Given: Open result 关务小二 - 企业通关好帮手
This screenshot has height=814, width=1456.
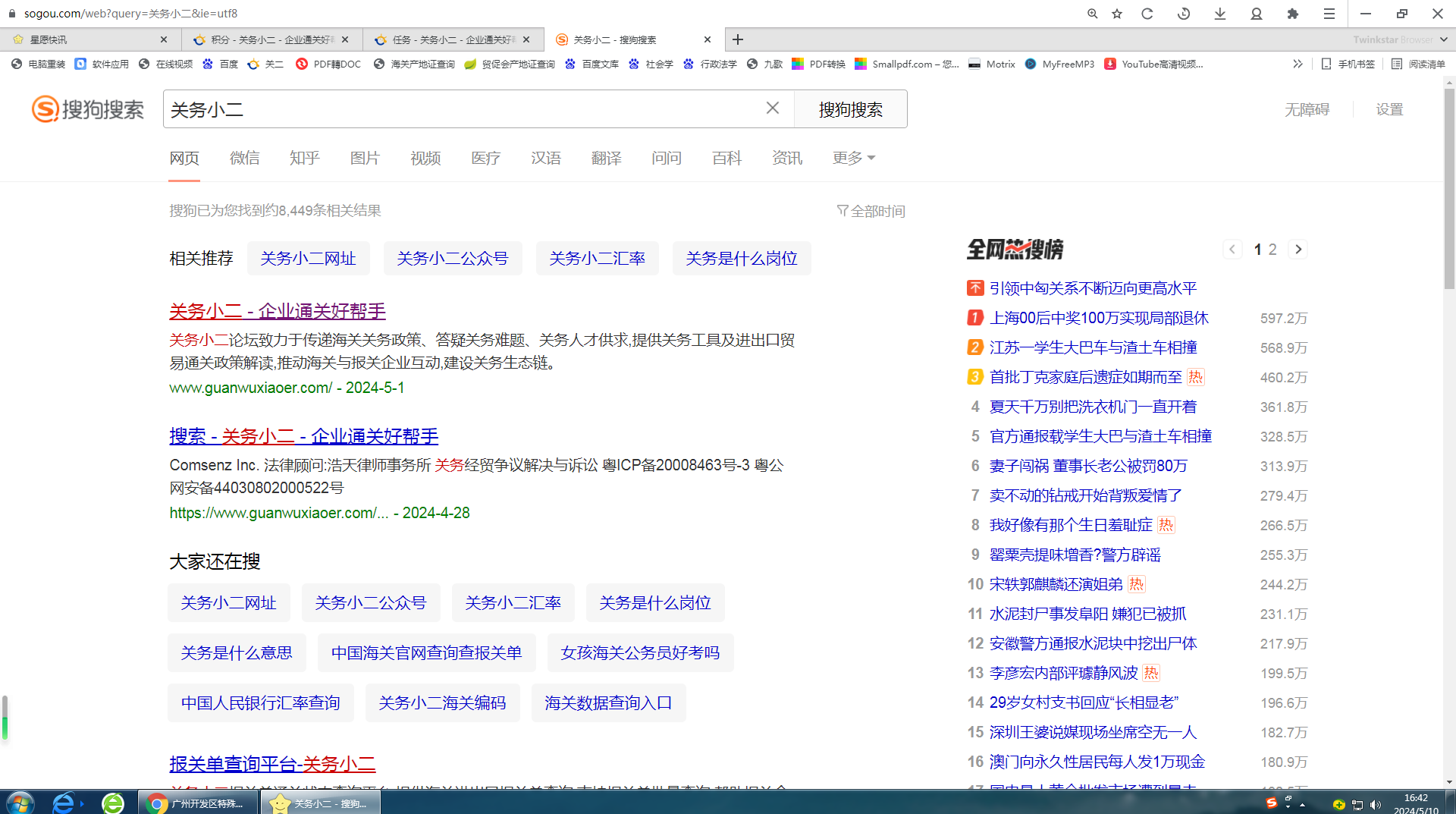Looking at the screenshot, I should [278, 311].
